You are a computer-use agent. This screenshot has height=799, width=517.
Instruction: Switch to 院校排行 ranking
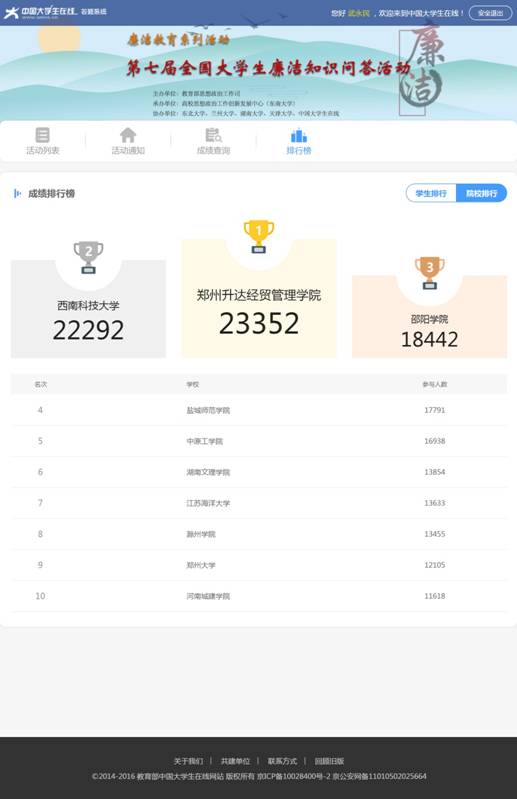click(x=481, y=193)
